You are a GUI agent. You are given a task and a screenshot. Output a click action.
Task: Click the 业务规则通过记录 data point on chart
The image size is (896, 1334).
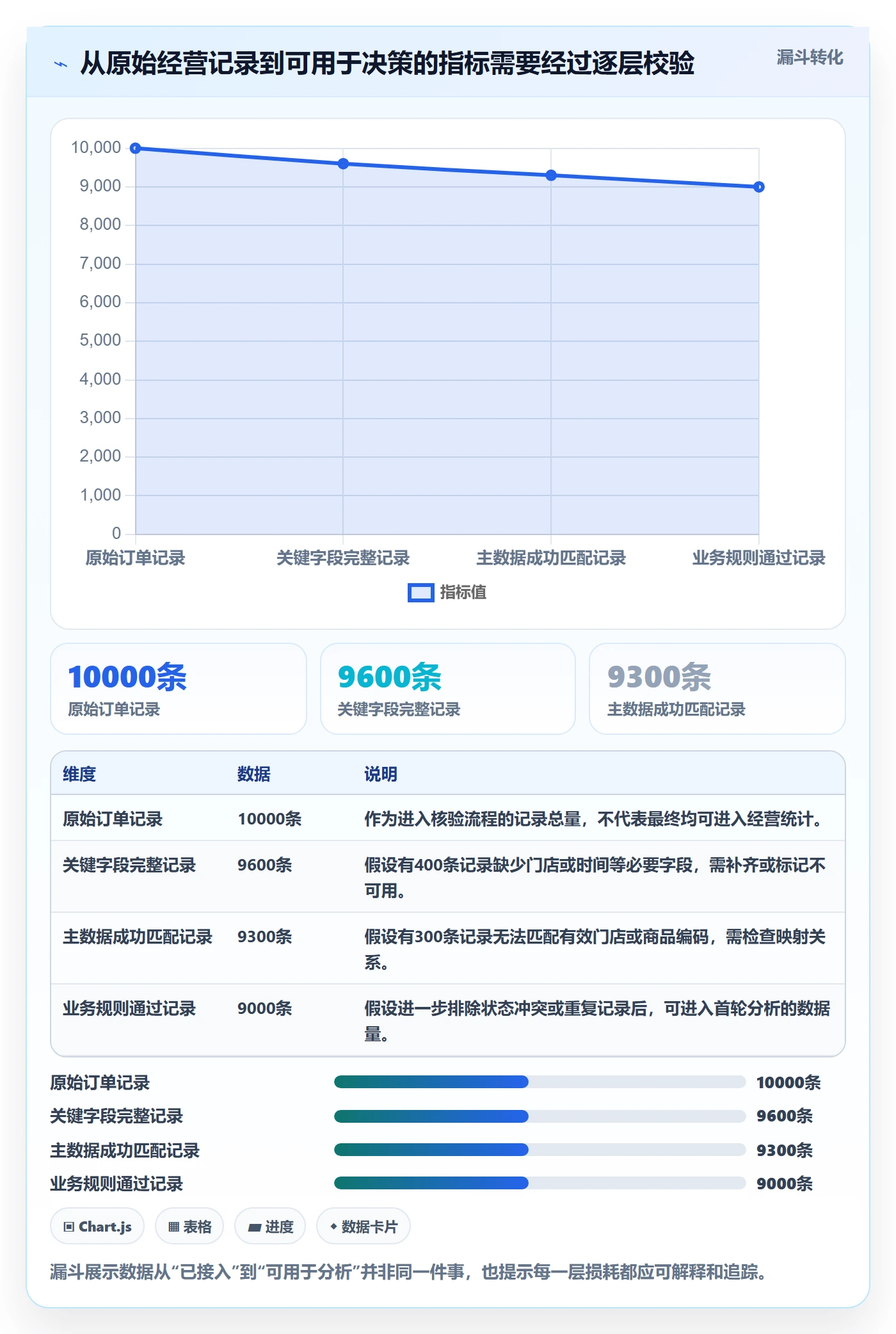point(759,187)
